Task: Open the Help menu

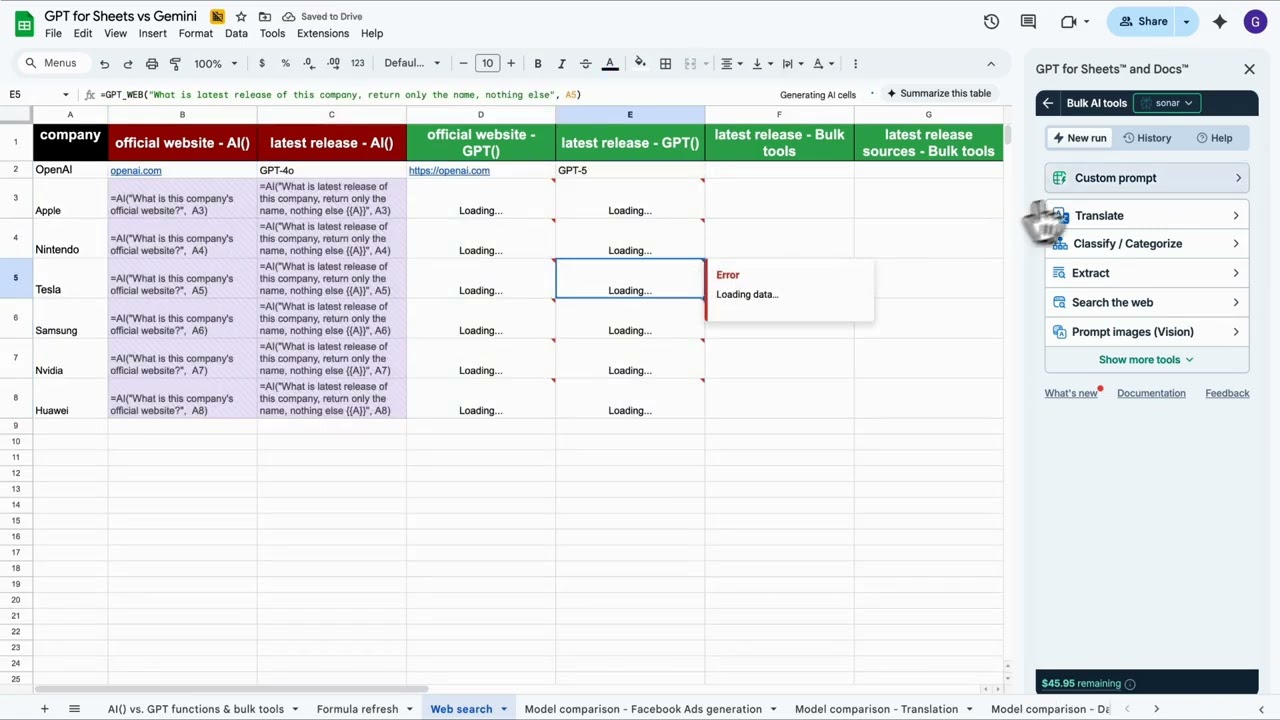Action: [372, 34]
